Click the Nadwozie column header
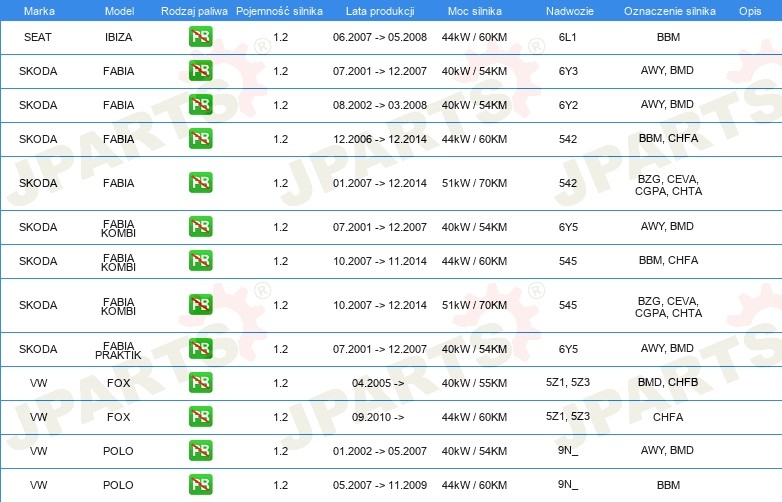This screenshot has height=502, width=782. click(570, 11)
